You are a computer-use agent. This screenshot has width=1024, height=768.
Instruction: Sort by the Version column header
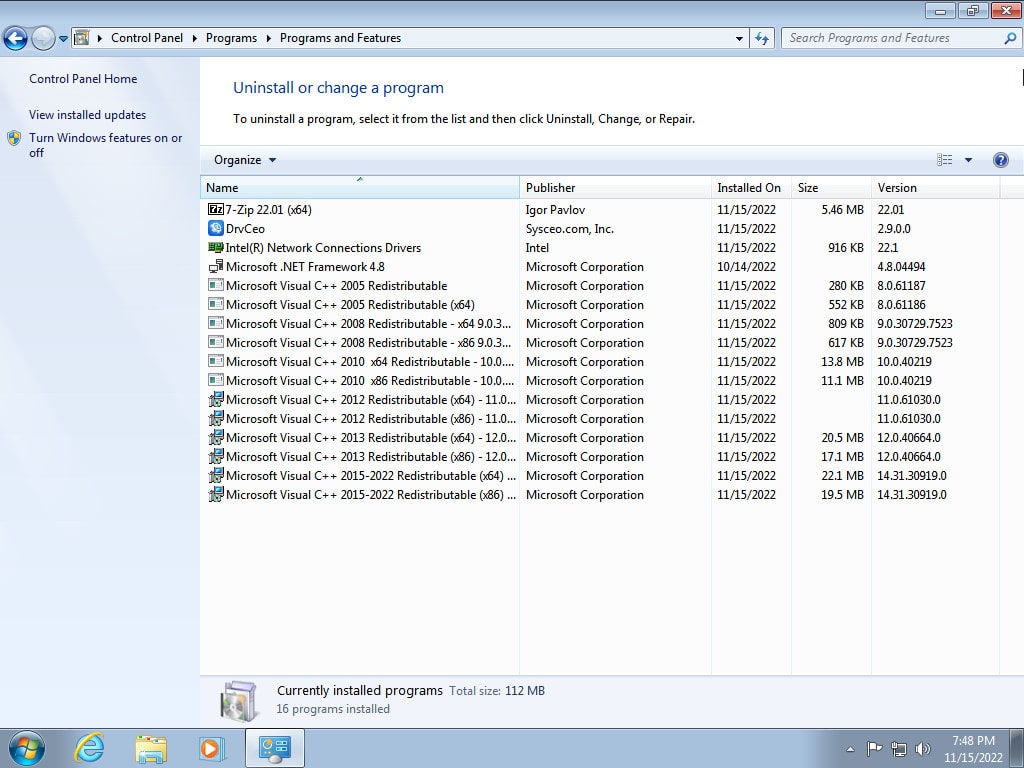(x=935, y=187)
